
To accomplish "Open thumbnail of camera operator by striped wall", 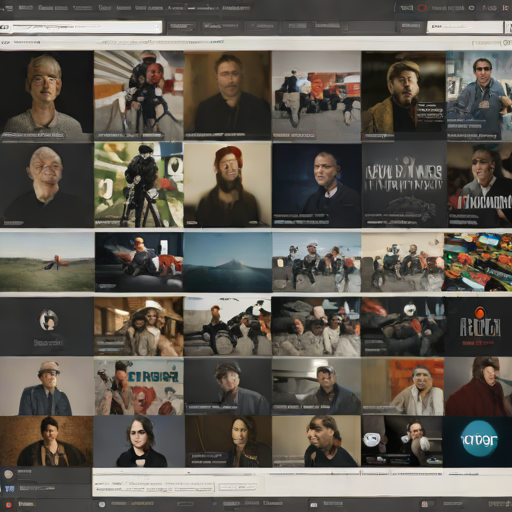I will (139, 96).
